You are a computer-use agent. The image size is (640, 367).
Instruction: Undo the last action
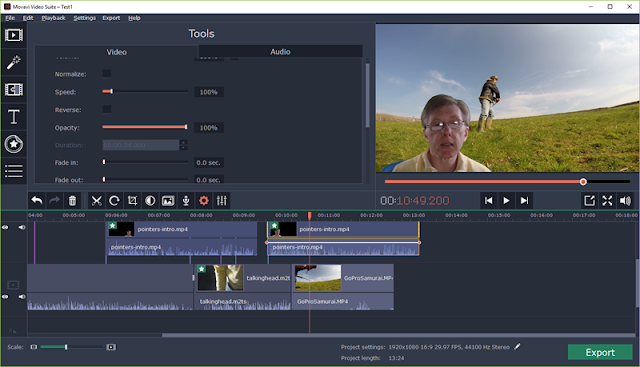tap(37, 200)
